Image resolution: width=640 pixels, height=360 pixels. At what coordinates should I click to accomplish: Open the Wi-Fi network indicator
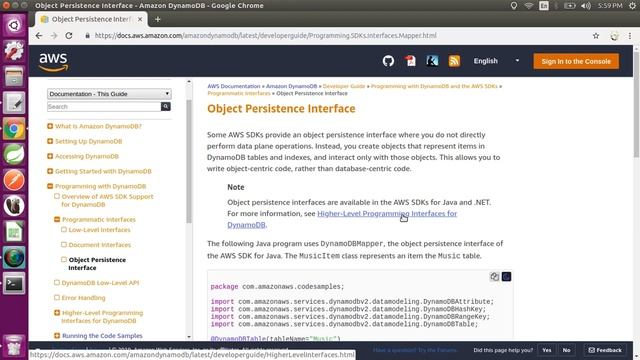click(529, 6)
